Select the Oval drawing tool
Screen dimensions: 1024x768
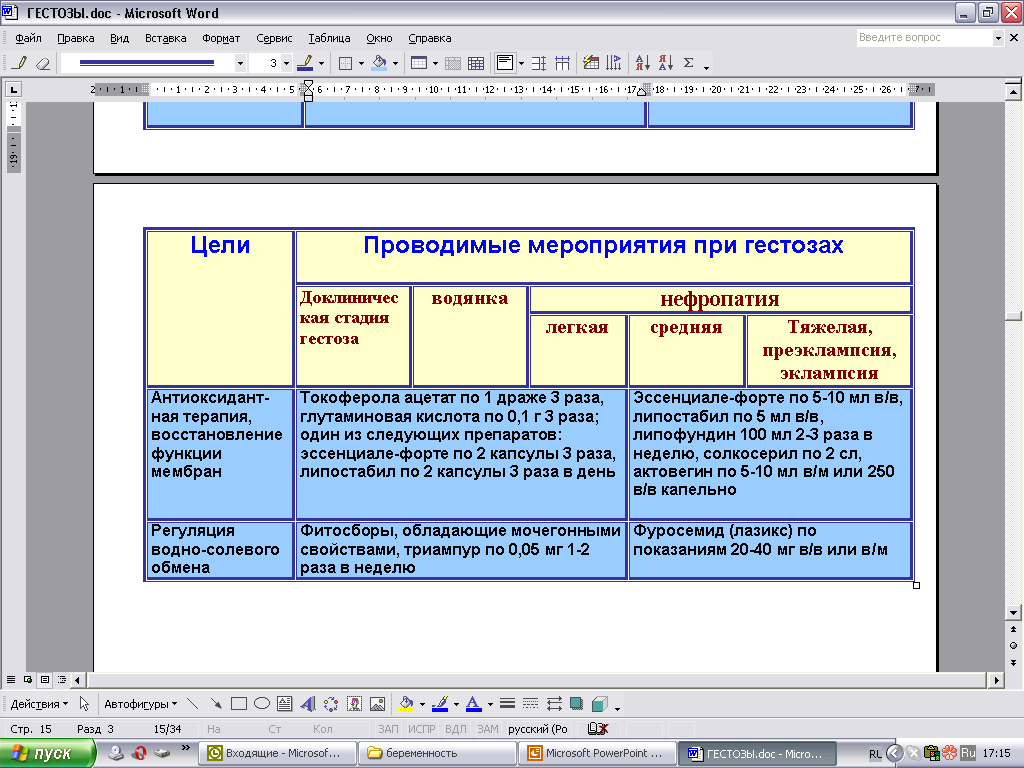tap(262, 704)
